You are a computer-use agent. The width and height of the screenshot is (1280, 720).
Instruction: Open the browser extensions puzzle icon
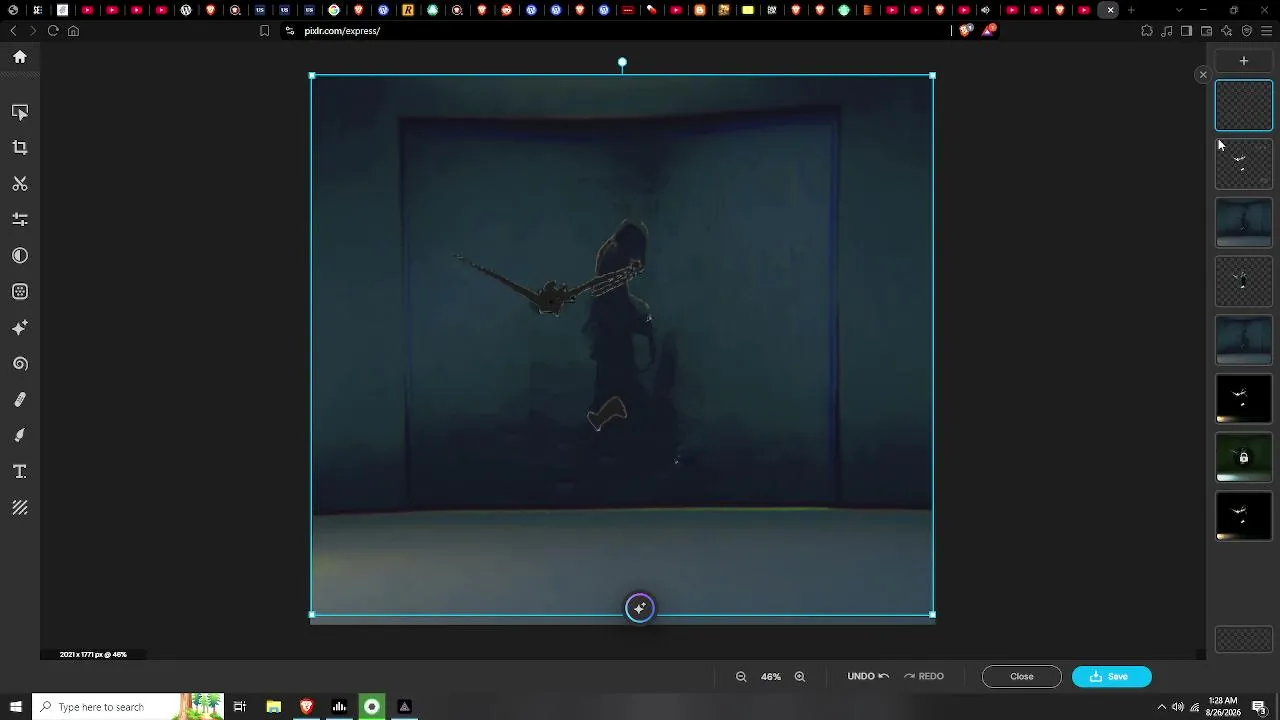pyautogui.click(x=1147, y=31)
